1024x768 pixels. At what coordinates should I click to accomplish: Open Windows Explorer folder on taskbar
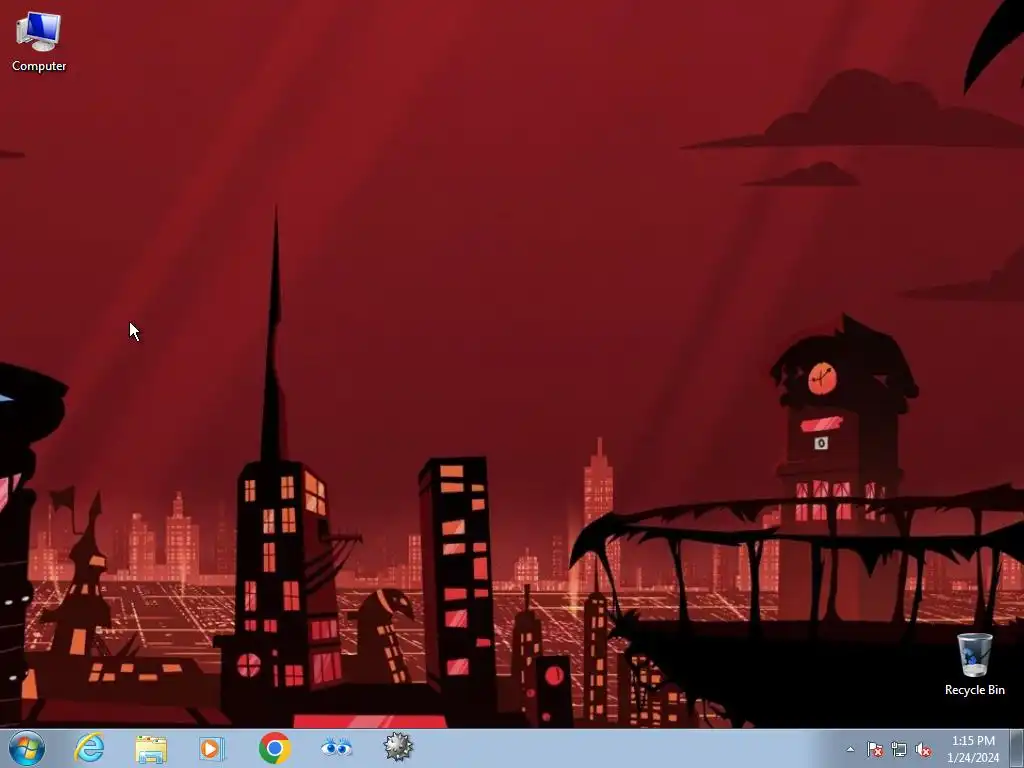pyautogui.click(x=151, y=749)
